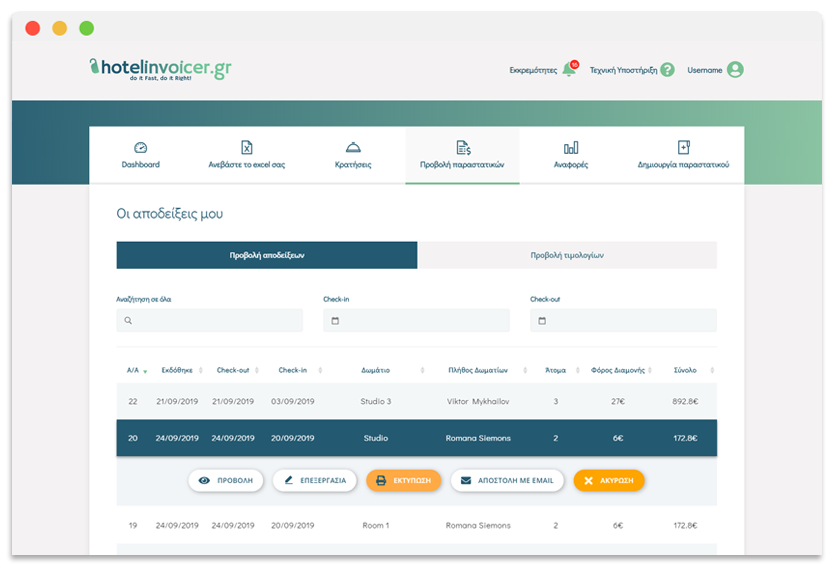The image size is (831, 569).
Task: Switch to the Κρατήσεις tab
Action: point(353,155)
